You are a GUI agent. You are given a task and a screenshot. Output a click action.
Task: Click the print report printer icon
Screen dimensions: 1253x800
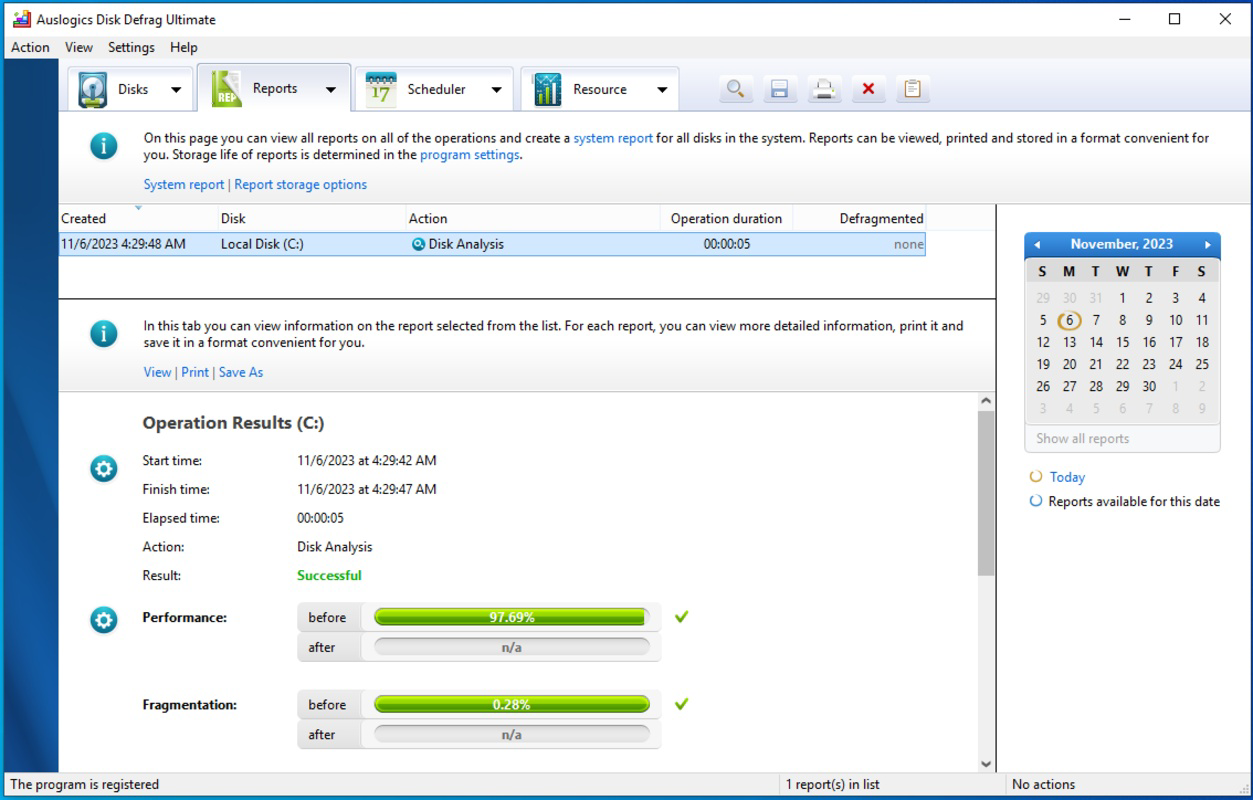pyautogui.click(x=824, y=89)
